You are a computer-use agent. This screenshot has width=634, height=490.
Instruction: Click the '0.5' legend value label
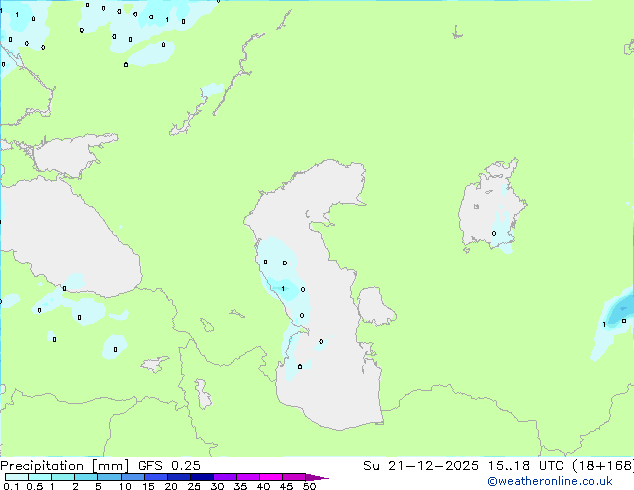35,486
